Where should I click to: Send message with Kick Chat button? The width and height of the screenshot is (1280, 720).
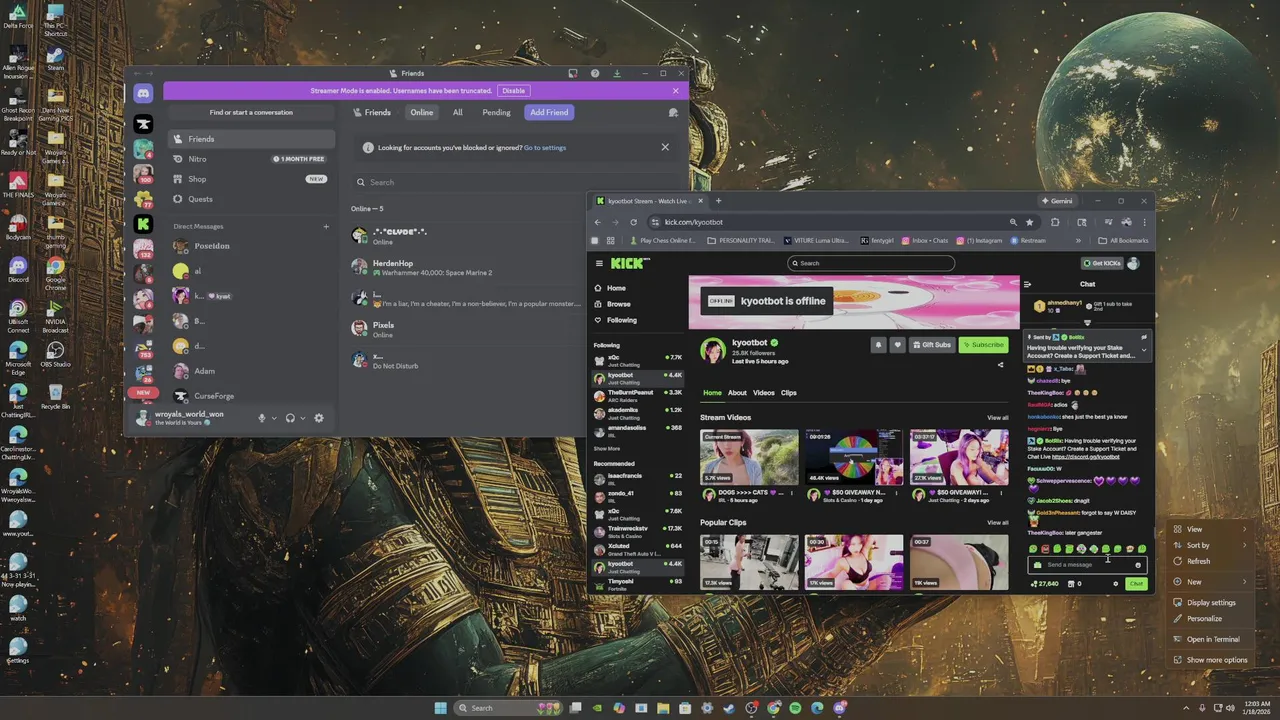(x=1136, y=584)
